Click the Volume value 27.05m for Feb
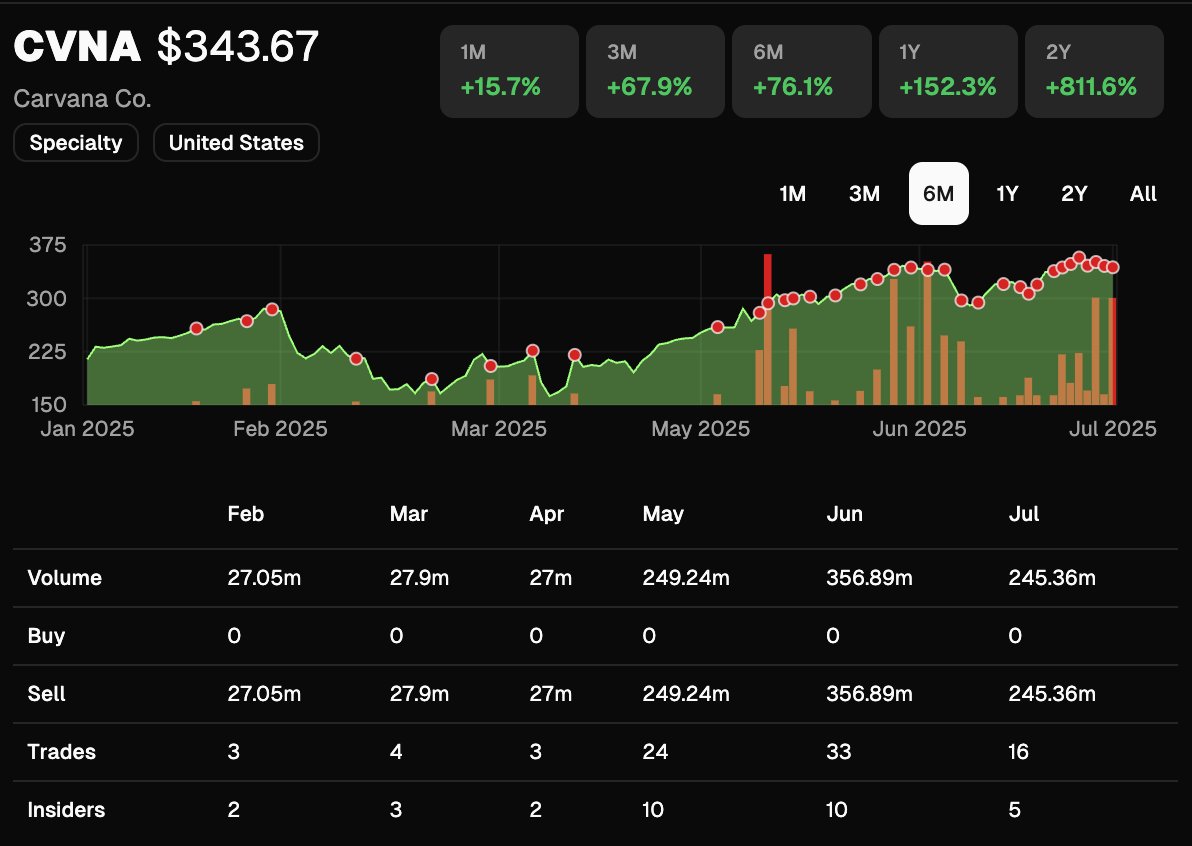Screen dimensions: 1192x846 264,578
